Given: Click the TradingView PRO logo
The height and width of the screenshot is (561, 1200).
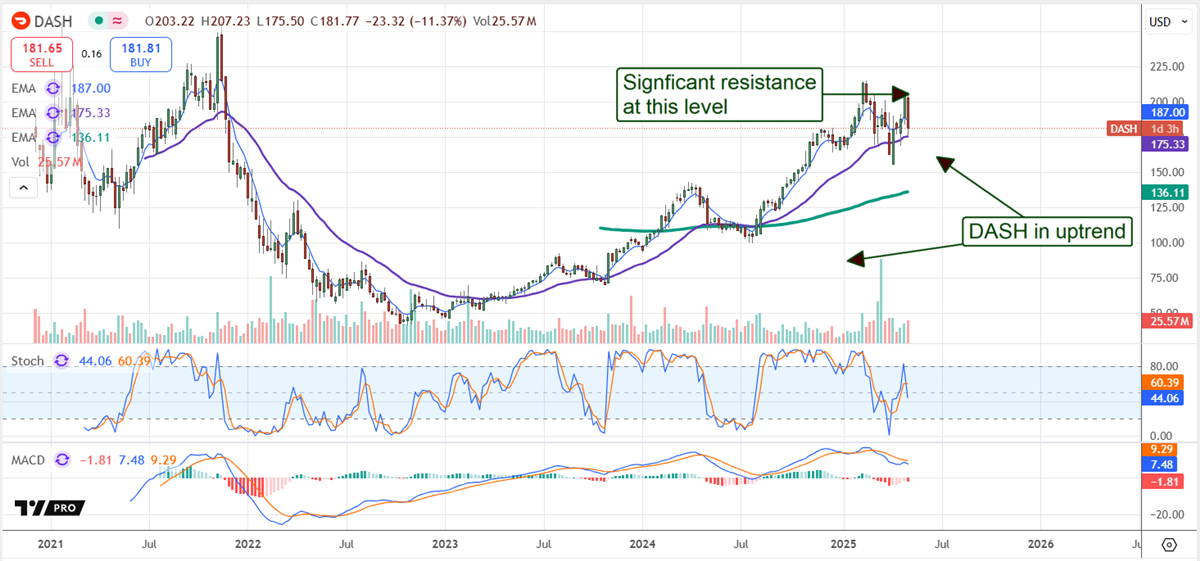Looking at the screenshot, I should tap(45, 507).
